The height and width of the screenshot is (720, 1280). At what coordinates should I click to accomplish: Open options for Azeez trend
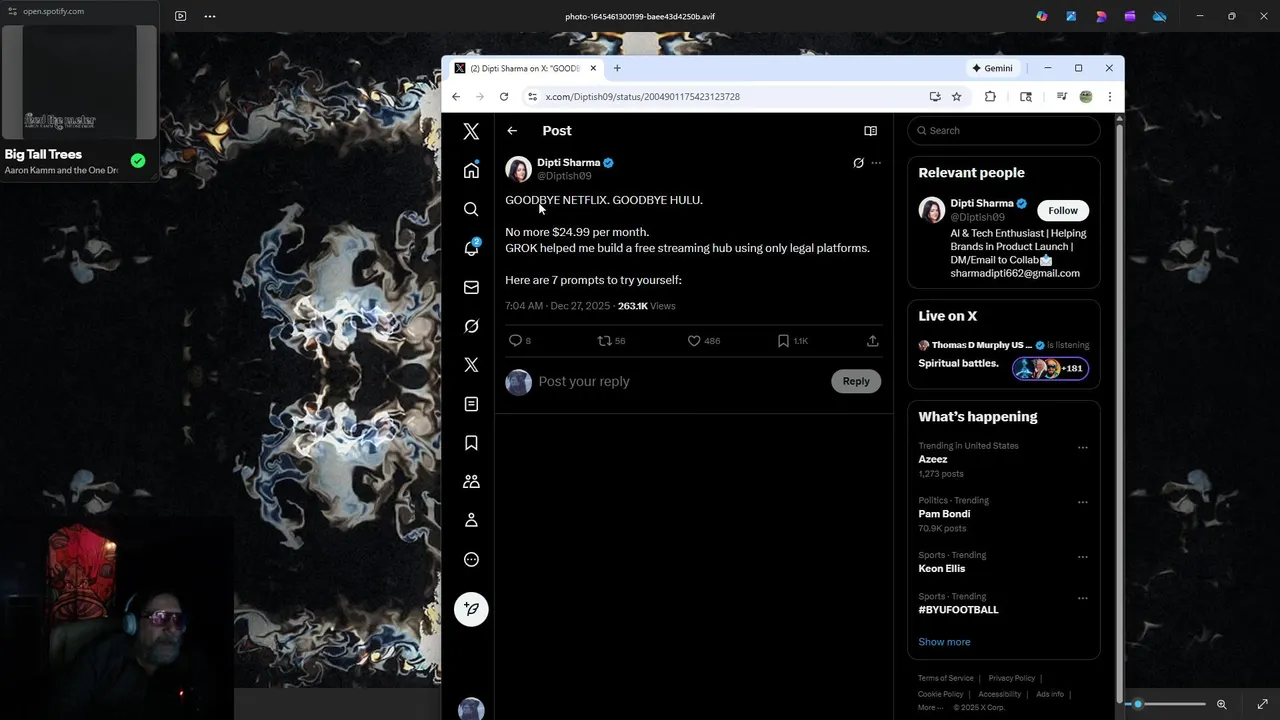pos(1082,448)
